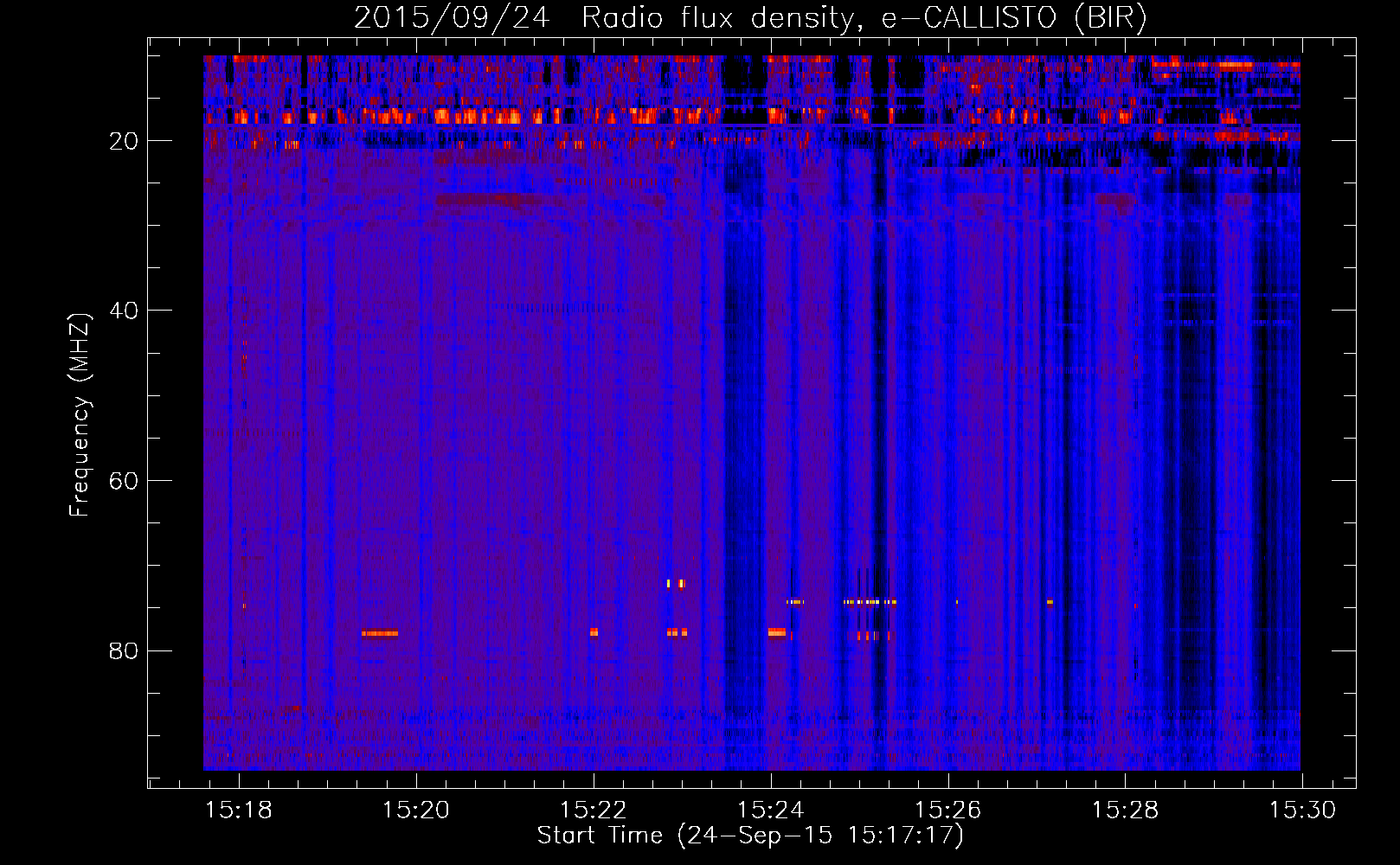Click the 15:20 time tick label
Image resolution: width=1400 pixels, height=865 pixels.
pyautogui.click(x=416, y=810)
